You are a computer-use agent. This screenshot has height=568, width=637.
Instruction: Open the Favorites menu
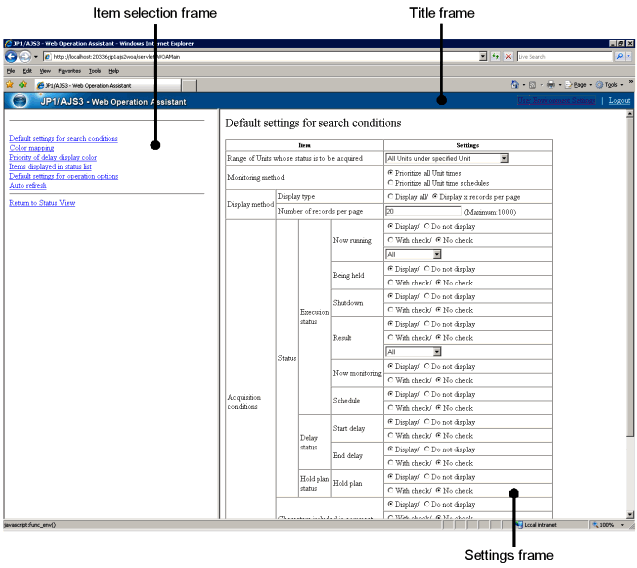[x=69, y=71]
